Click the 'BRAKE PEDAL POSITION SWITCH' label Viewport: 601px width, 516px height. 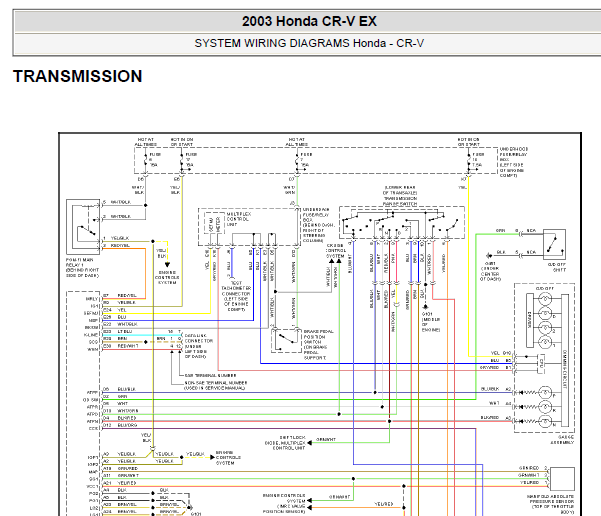(x=318, y=344)
